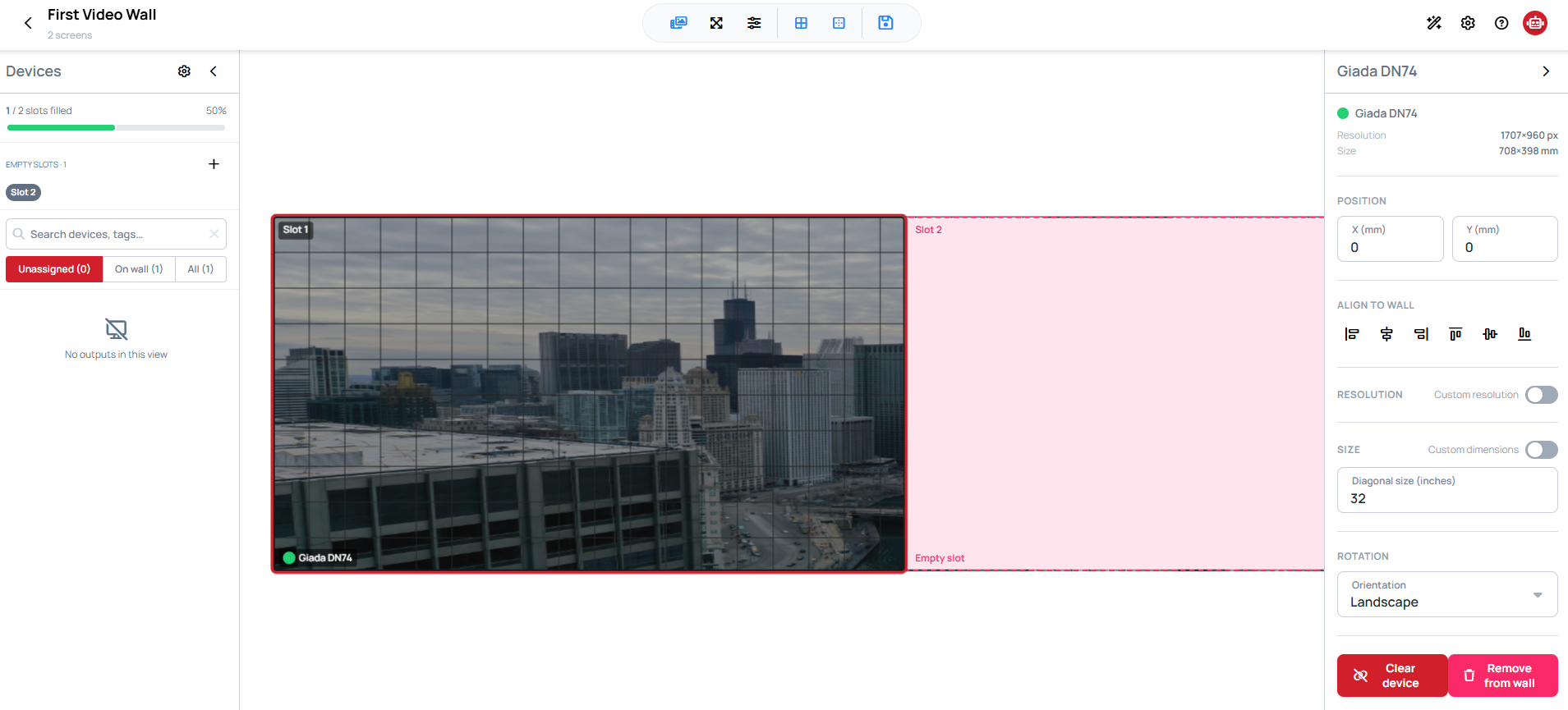1568x710 pixels.
Task: Align device to top of wall
Action: pos(1455,334)
